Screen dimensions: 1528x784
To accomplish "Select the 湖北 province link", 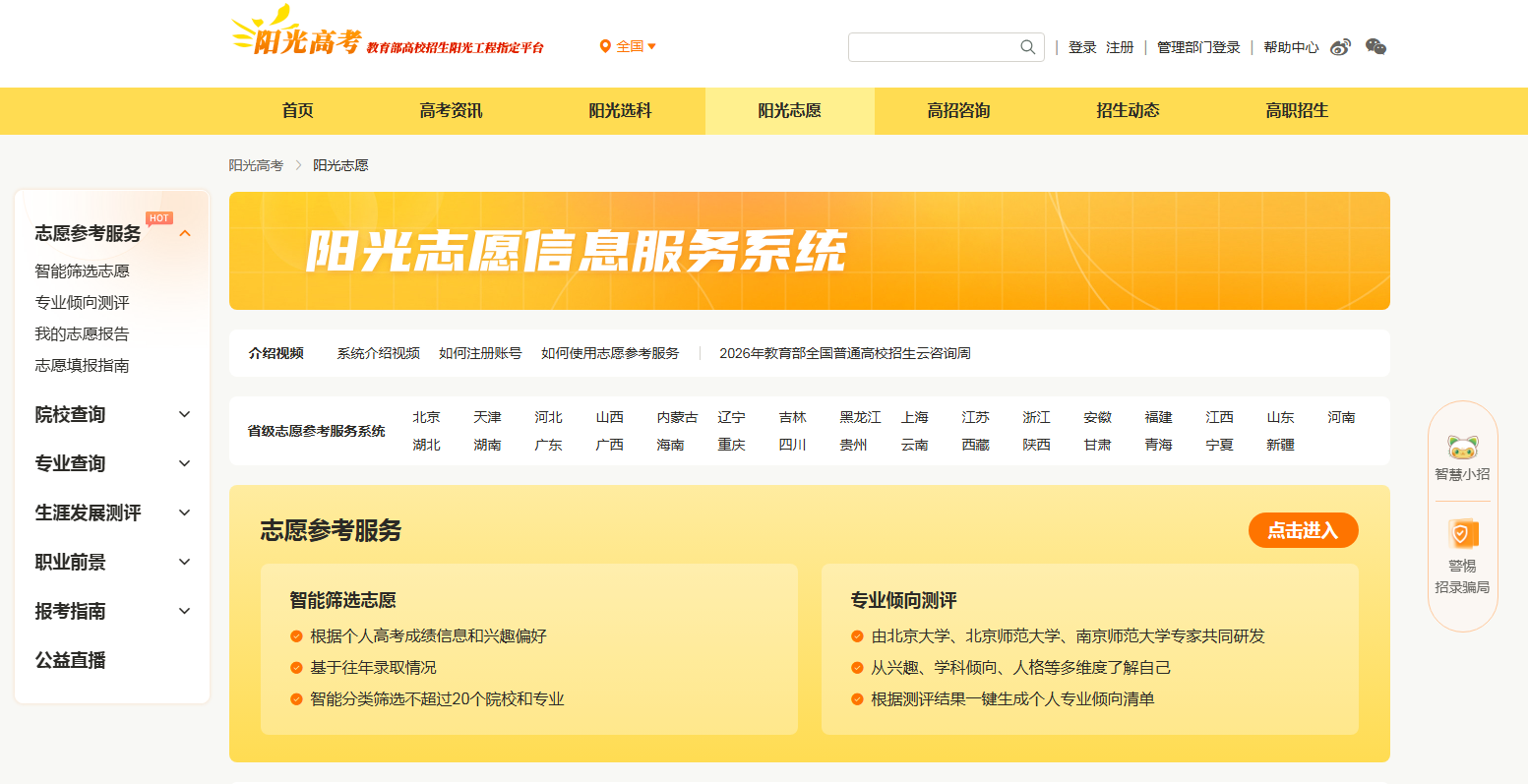I will click(x=427, y=445).
